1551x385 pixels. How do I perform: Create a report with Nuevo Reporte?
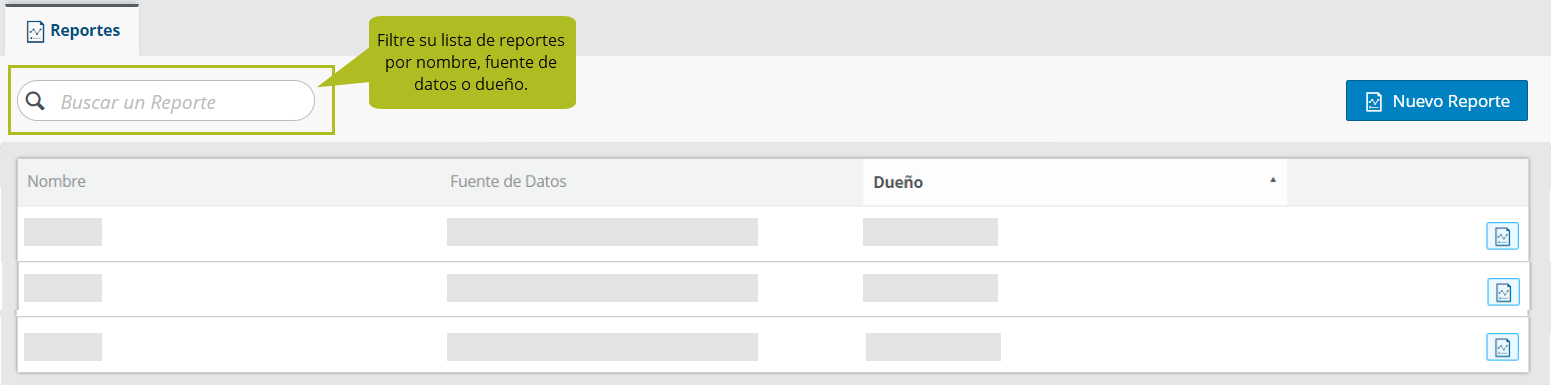point(1436,101)
